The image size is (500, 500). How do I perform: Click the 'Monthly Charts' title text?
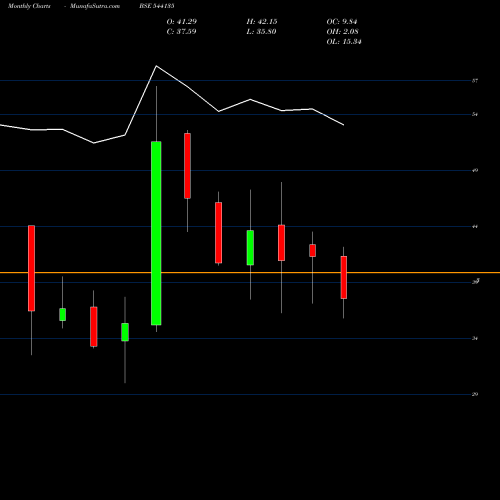point(29,6)
